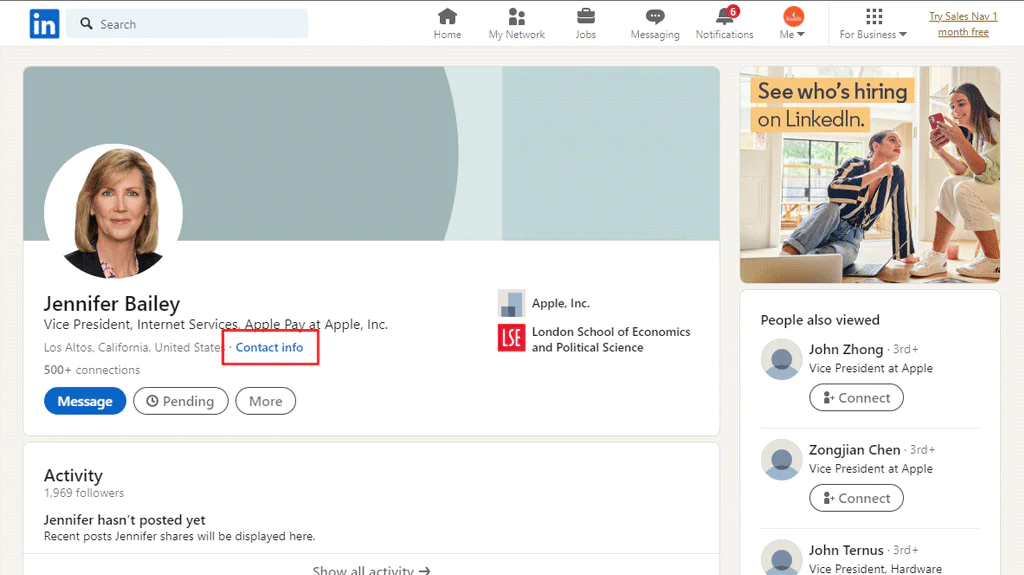
Task: Click into the Search field
Action: (187, 24)
